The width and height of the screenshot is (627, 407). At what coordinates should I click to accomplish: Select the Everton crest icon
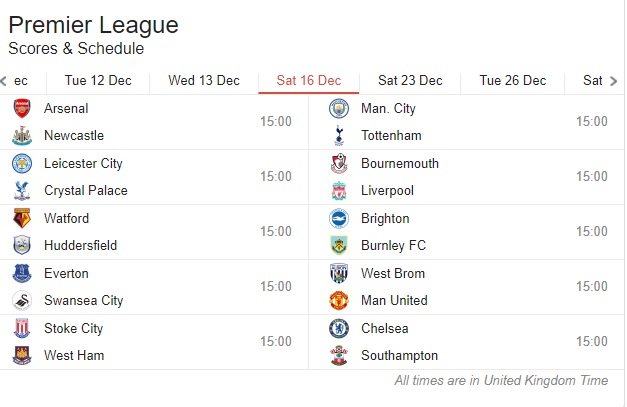click(x=22, y=273)
